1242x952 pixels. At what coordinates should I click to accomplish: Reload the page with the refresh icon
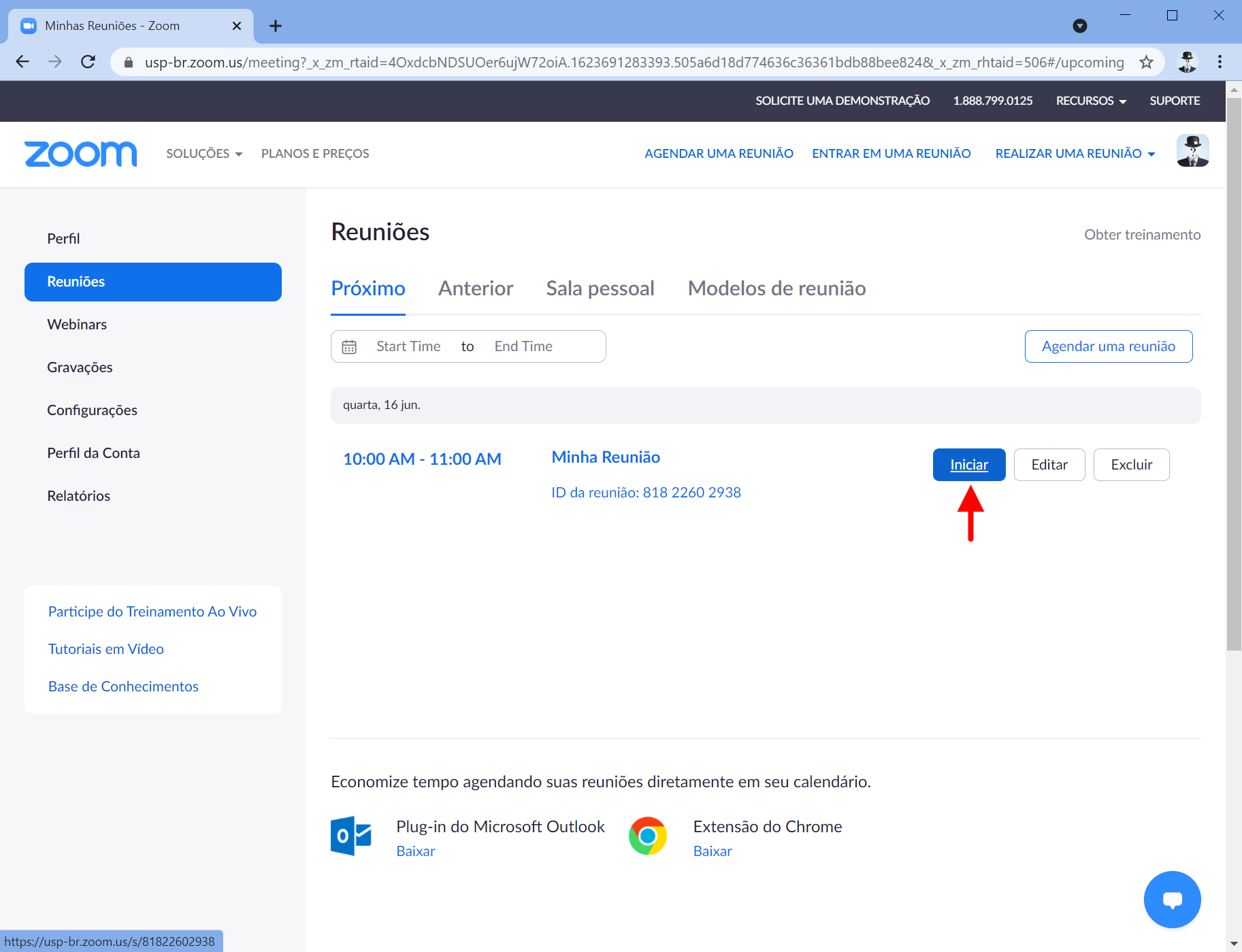pyautogui.click(x=88, y=62)
